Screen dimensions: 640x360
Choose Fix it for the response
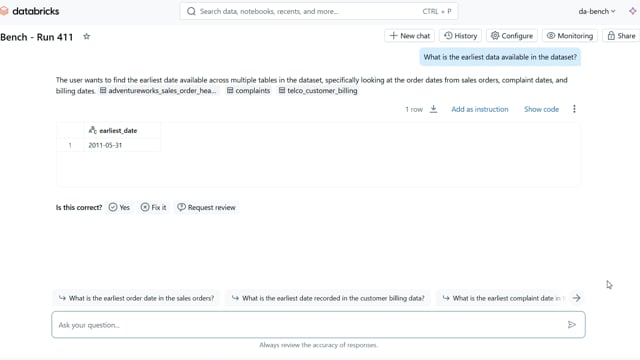pyautogui.click(x=153, y=207)
